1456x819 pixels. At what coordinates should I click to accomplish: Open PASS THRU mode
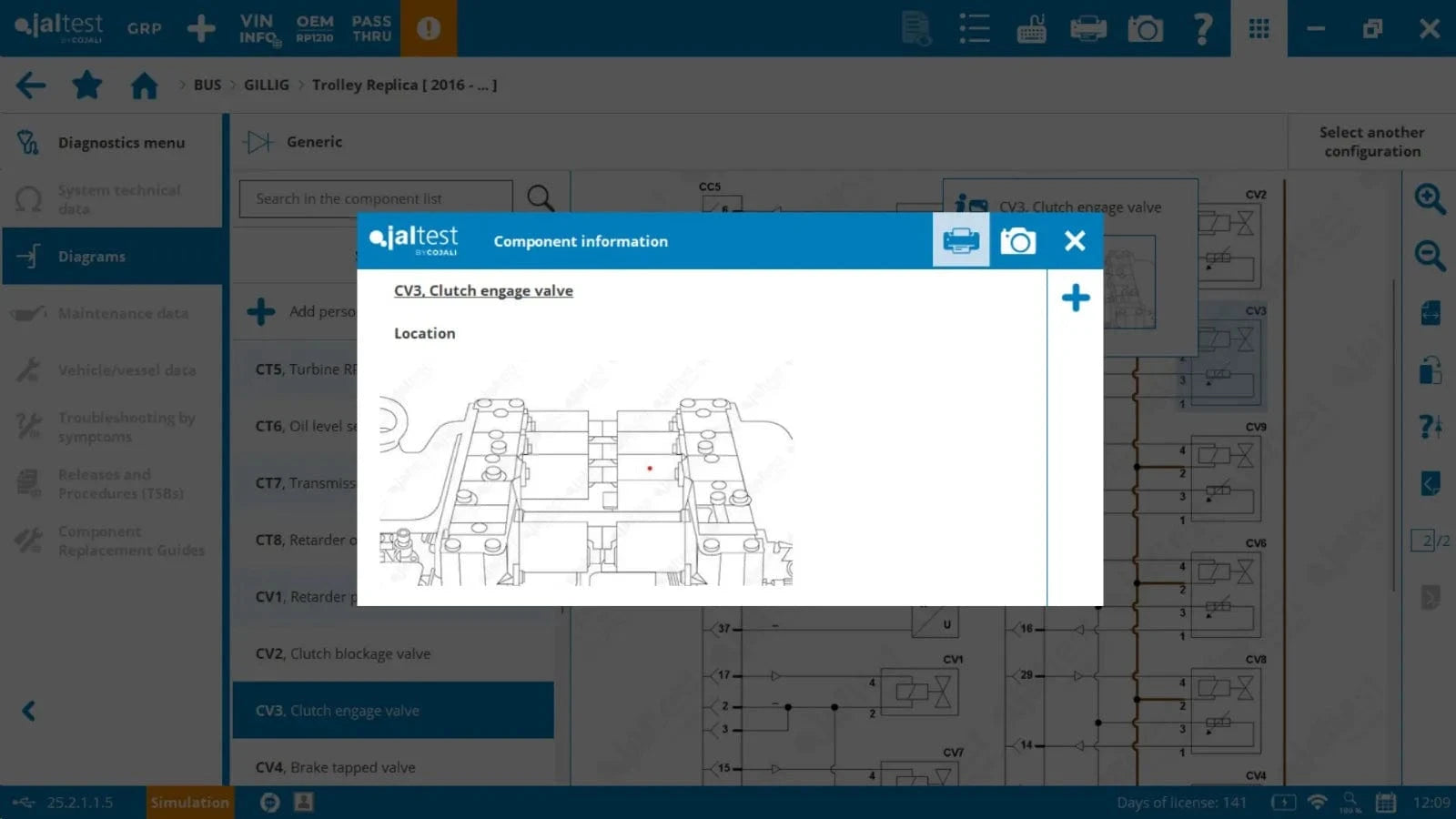click(371, 28)
